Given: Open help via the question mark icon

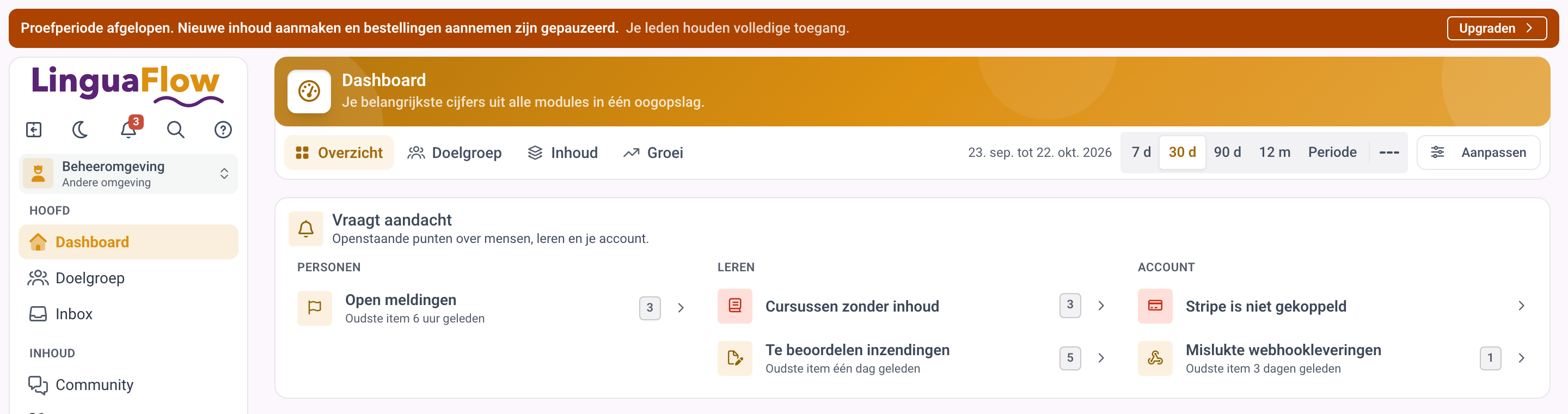Looking at the screenshot, I should 223,130.
